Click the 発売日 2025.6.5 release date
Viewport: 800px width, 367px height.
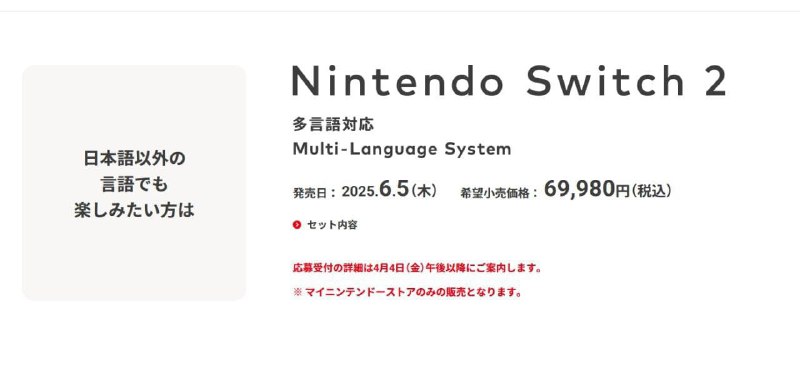(365, 190)
